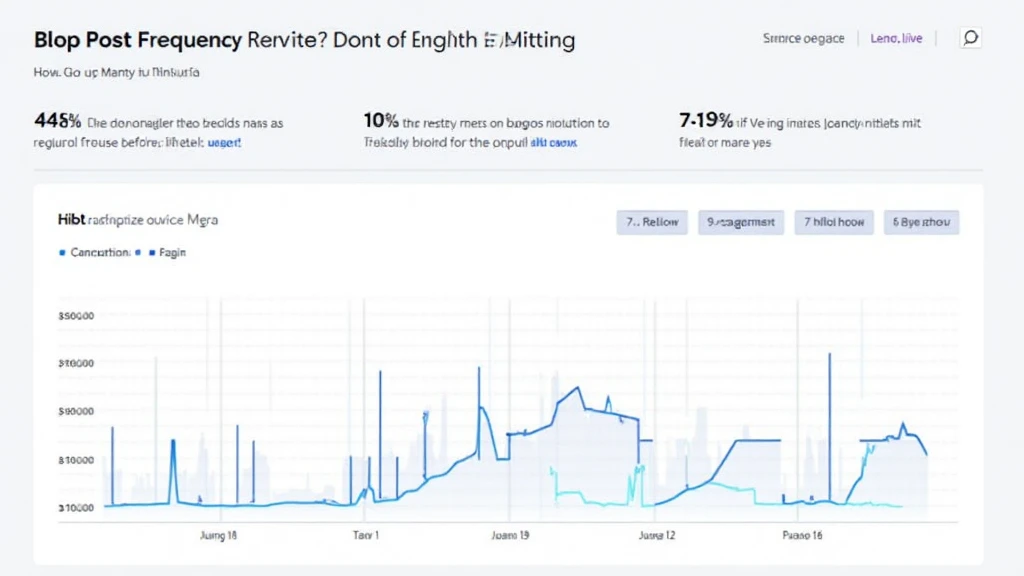
Task: Click the 'Paso 16' axis label
Action: (801, 535)
